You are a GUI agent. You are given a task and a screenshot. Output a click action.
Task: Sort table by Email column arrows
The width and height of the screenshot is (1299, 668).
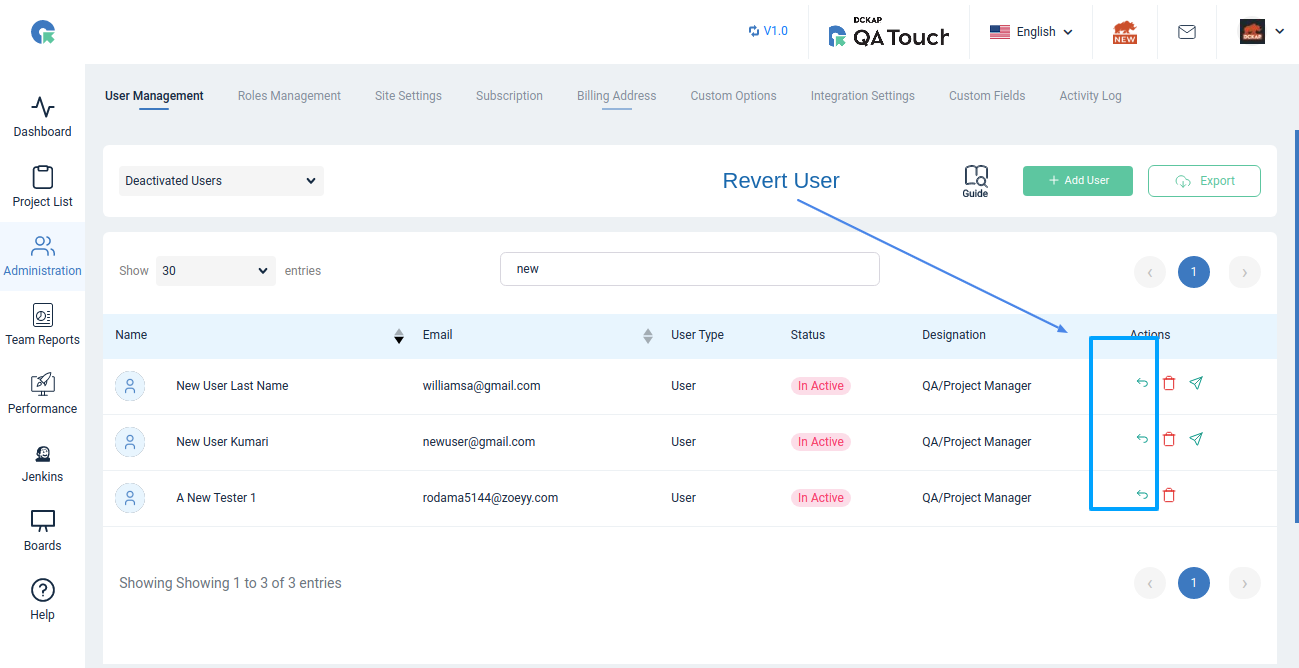(648, 336)
